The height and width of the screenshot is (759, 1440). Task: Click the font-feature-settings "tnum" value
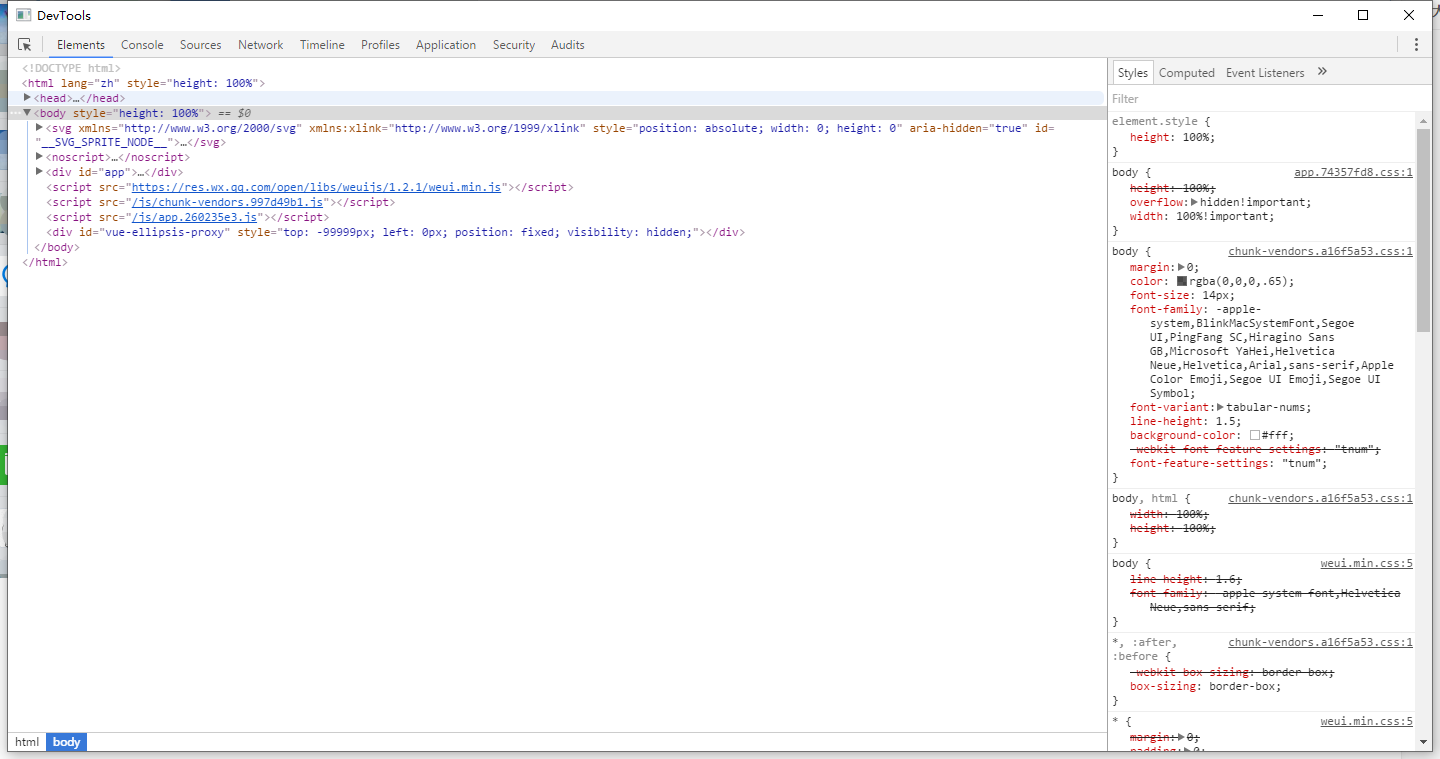[1300, 463]
